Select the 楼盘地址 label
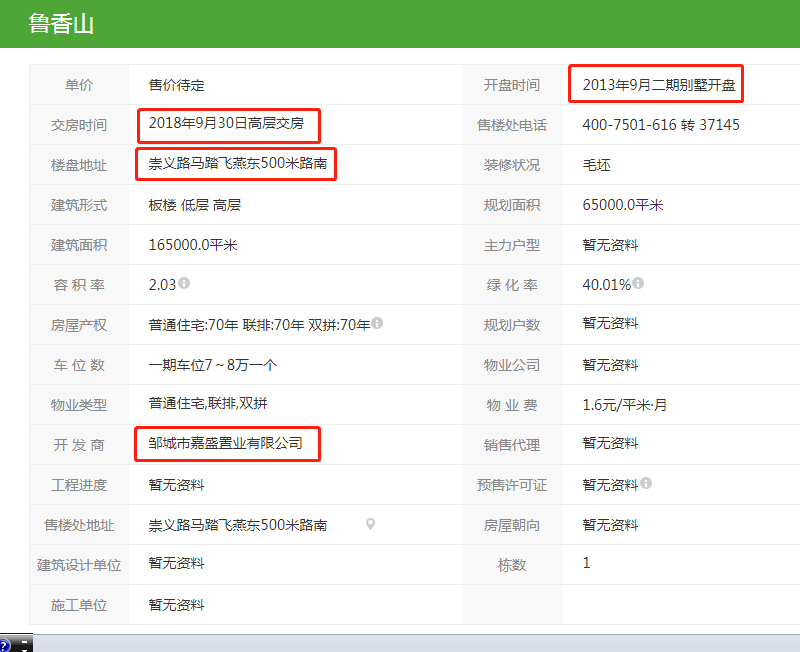Viewport: 800px width, 652px height. pyautogui.click(x=79, y=165)
